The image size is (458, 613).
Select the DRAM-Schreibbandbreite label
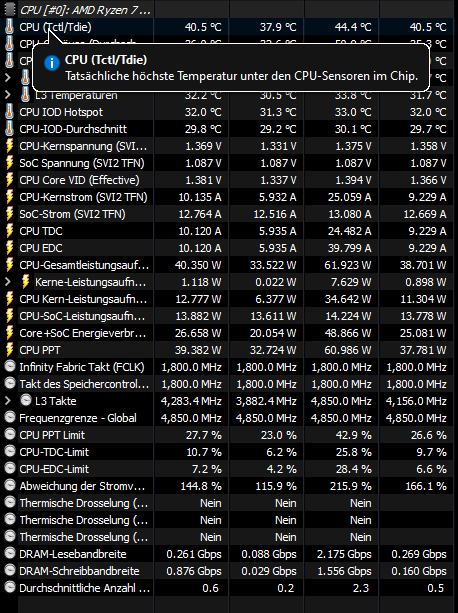[x=79, y=571]
